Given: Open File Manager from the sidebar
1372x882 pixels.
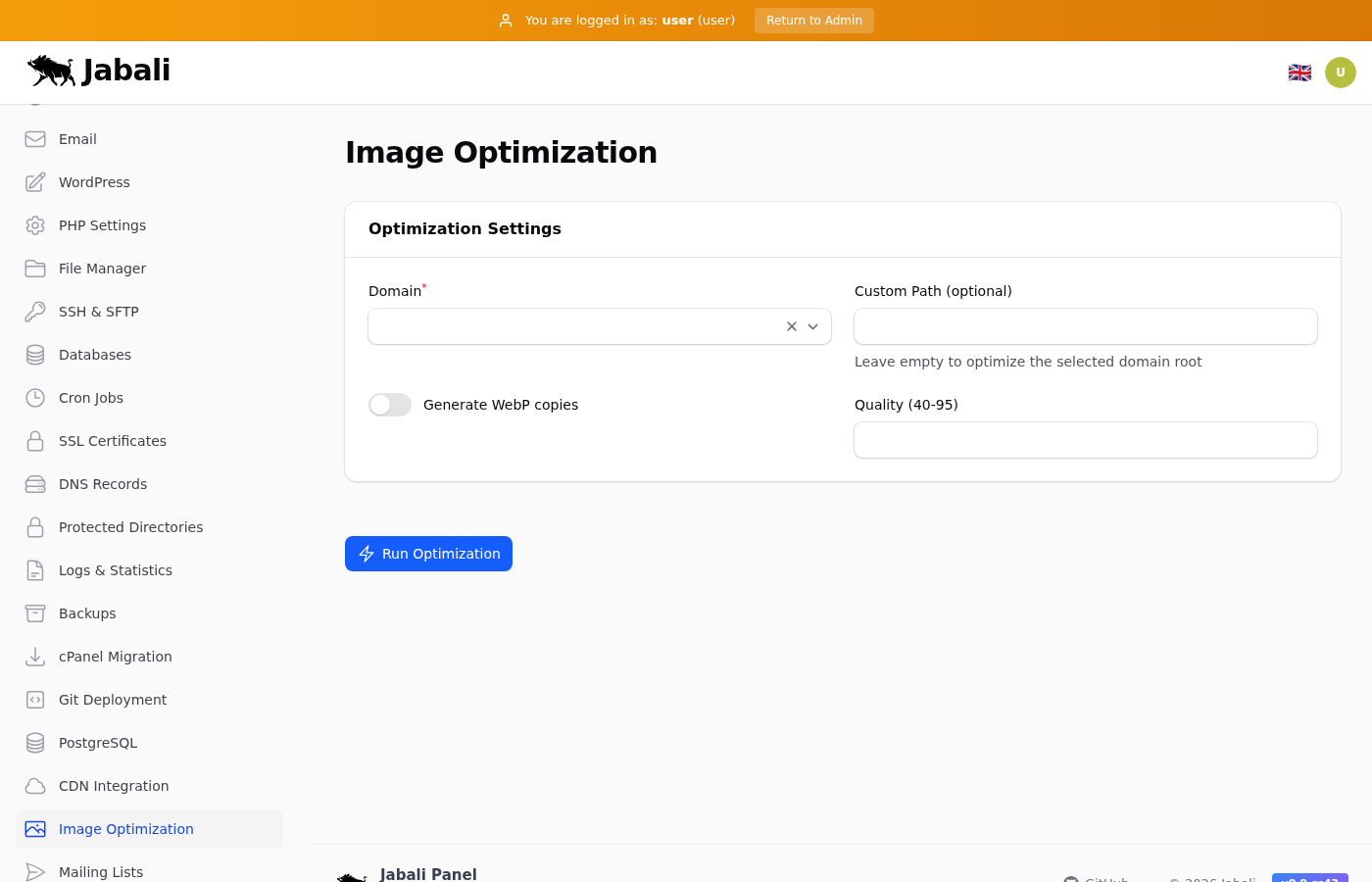Looking at the screenshot, I should coord(102,269).
